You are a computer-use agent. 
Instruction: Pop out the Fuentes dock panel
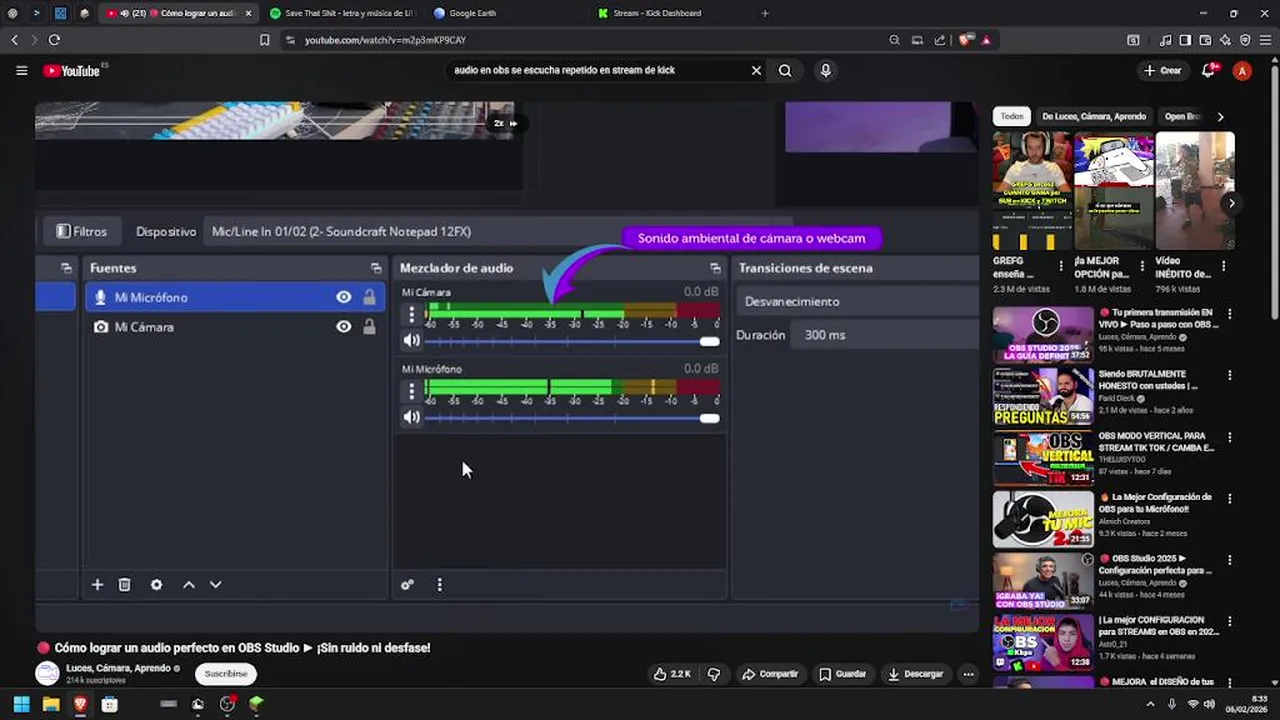[376, 268]
